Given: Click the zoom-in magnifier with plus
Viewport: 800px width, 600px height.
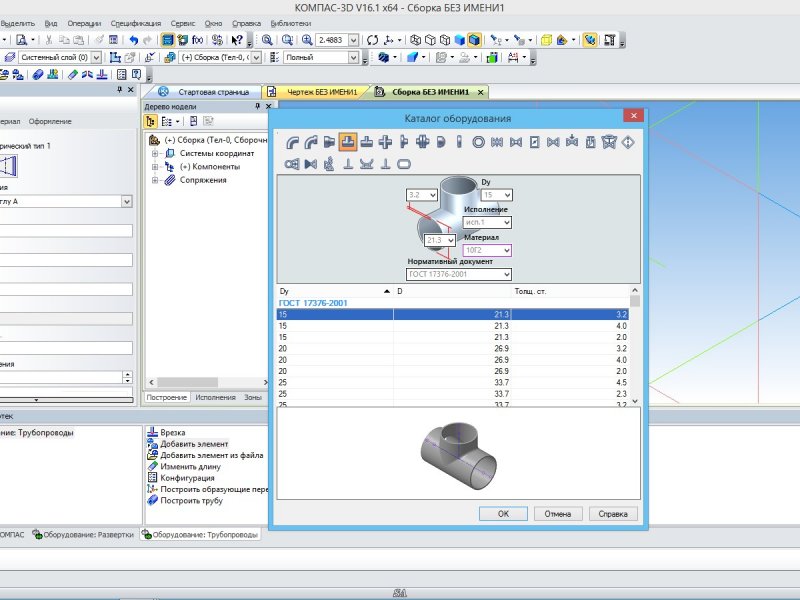Looking at the screenshot, I should (307, 40).
